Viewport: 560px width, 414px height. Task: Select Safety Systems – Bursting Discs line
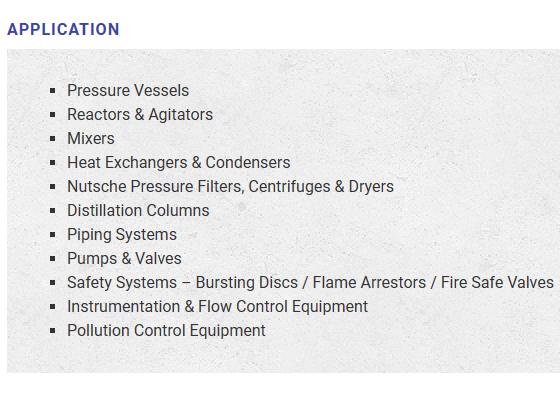coord(310,283)
